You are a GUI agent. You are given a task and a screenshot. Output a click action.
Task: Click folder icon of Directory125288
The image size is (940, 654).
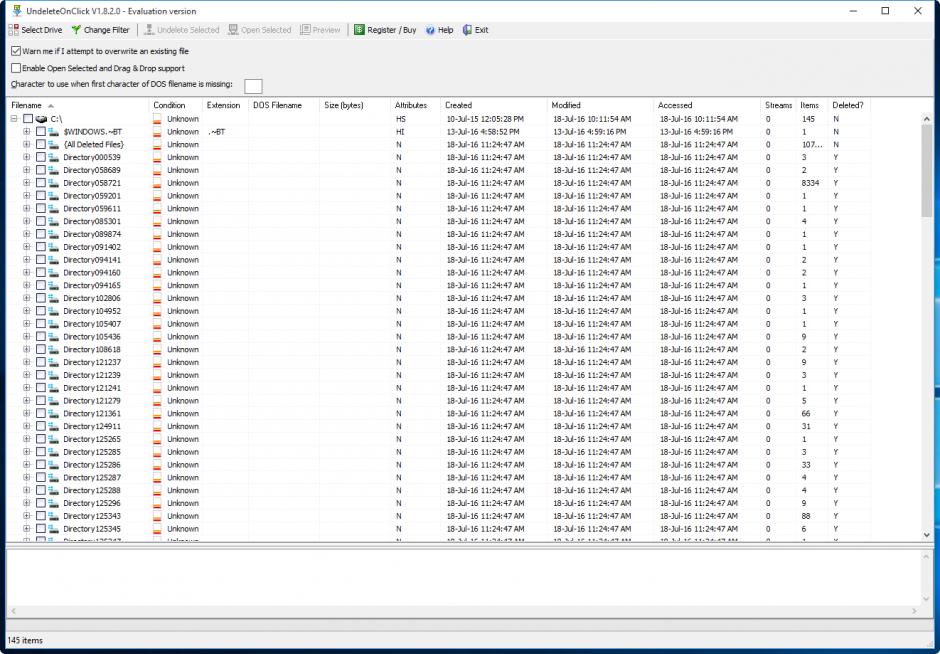[x=54, y=490]
